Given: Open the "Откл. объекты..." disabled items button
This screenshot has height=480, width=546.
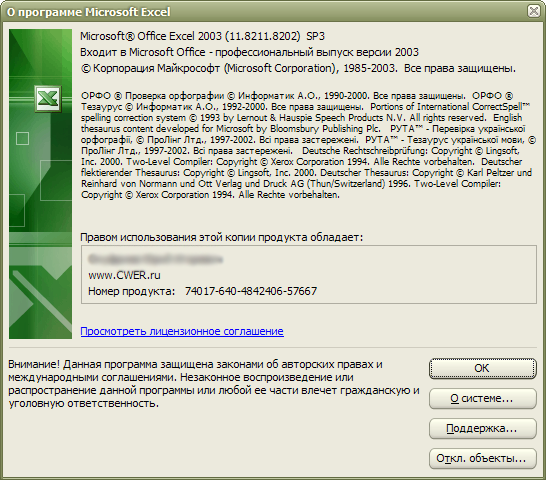Looking at the screenshot, I should 483,458.
